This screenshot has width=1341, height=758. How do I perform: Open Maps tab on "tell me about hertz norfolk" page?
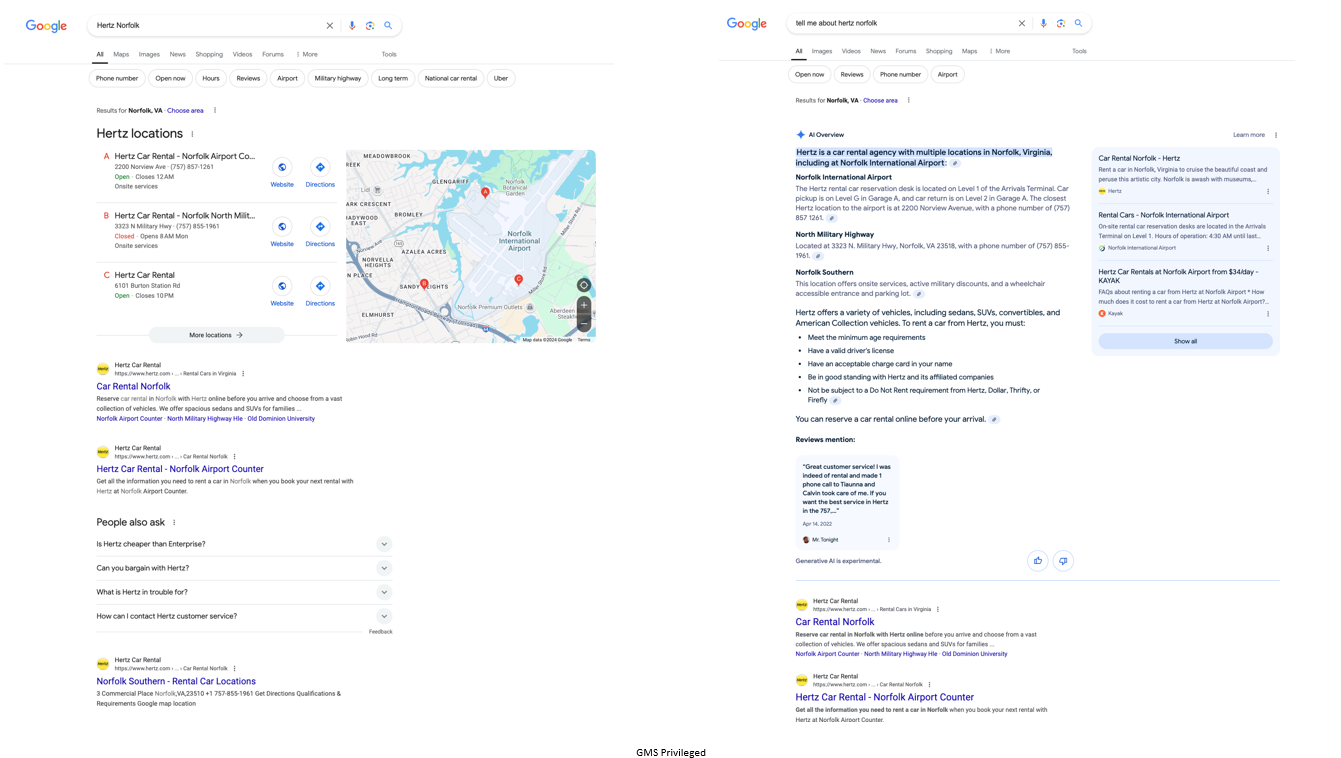click(x=970, y=51)
